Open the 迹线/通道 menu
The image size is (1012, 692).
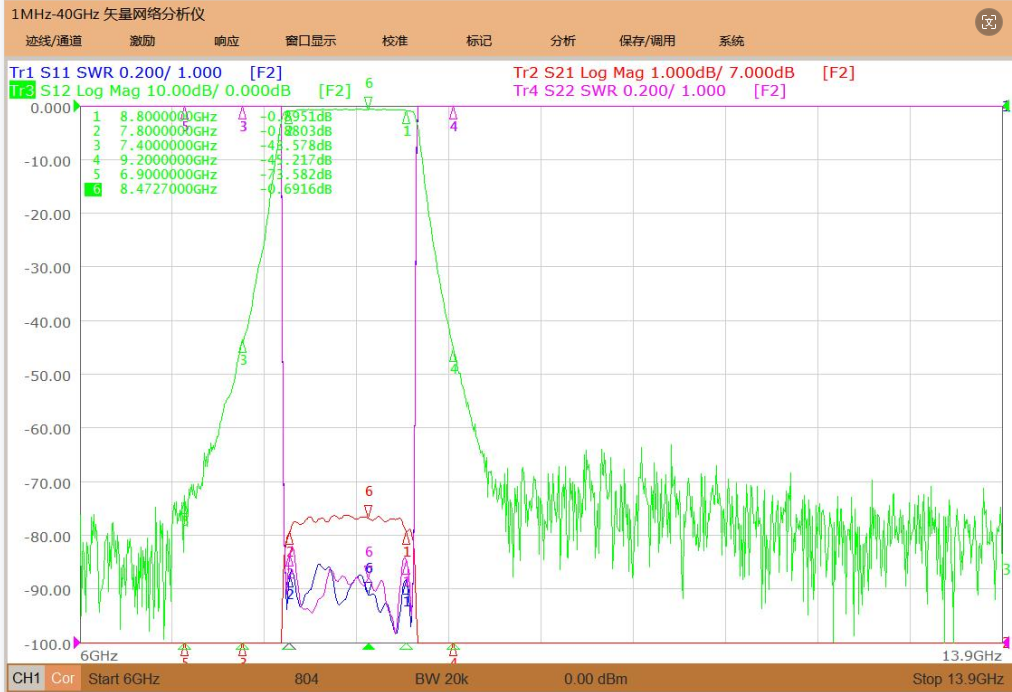[x=54, y=41]
